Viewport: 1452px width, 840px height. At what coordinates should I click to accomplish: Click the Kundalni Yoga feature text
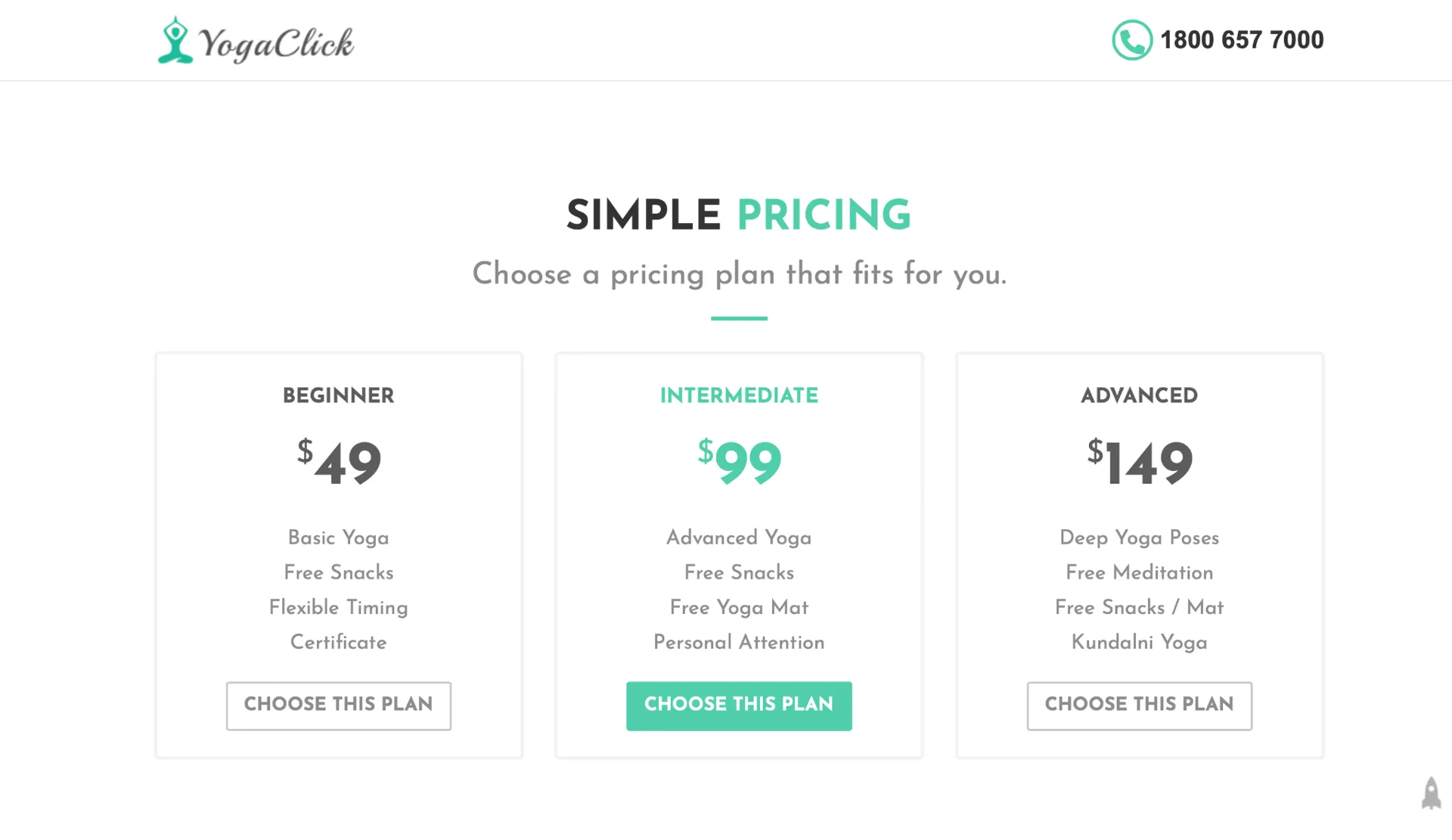pos(1139,642)
